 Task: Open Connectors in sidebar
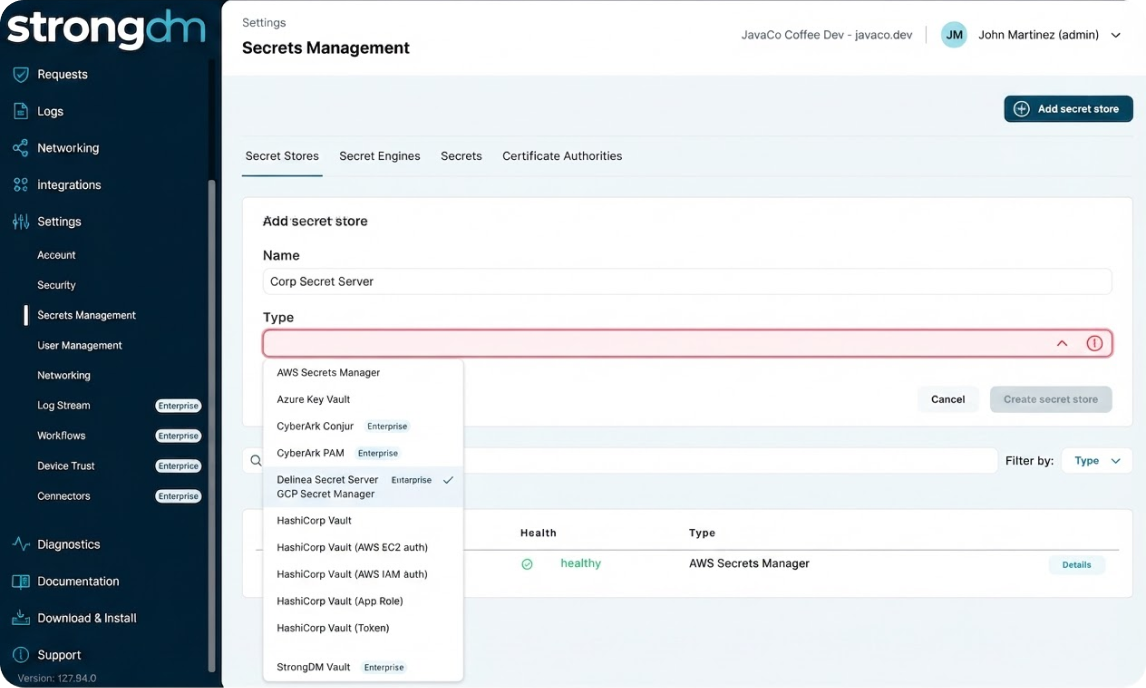(64, 496)
